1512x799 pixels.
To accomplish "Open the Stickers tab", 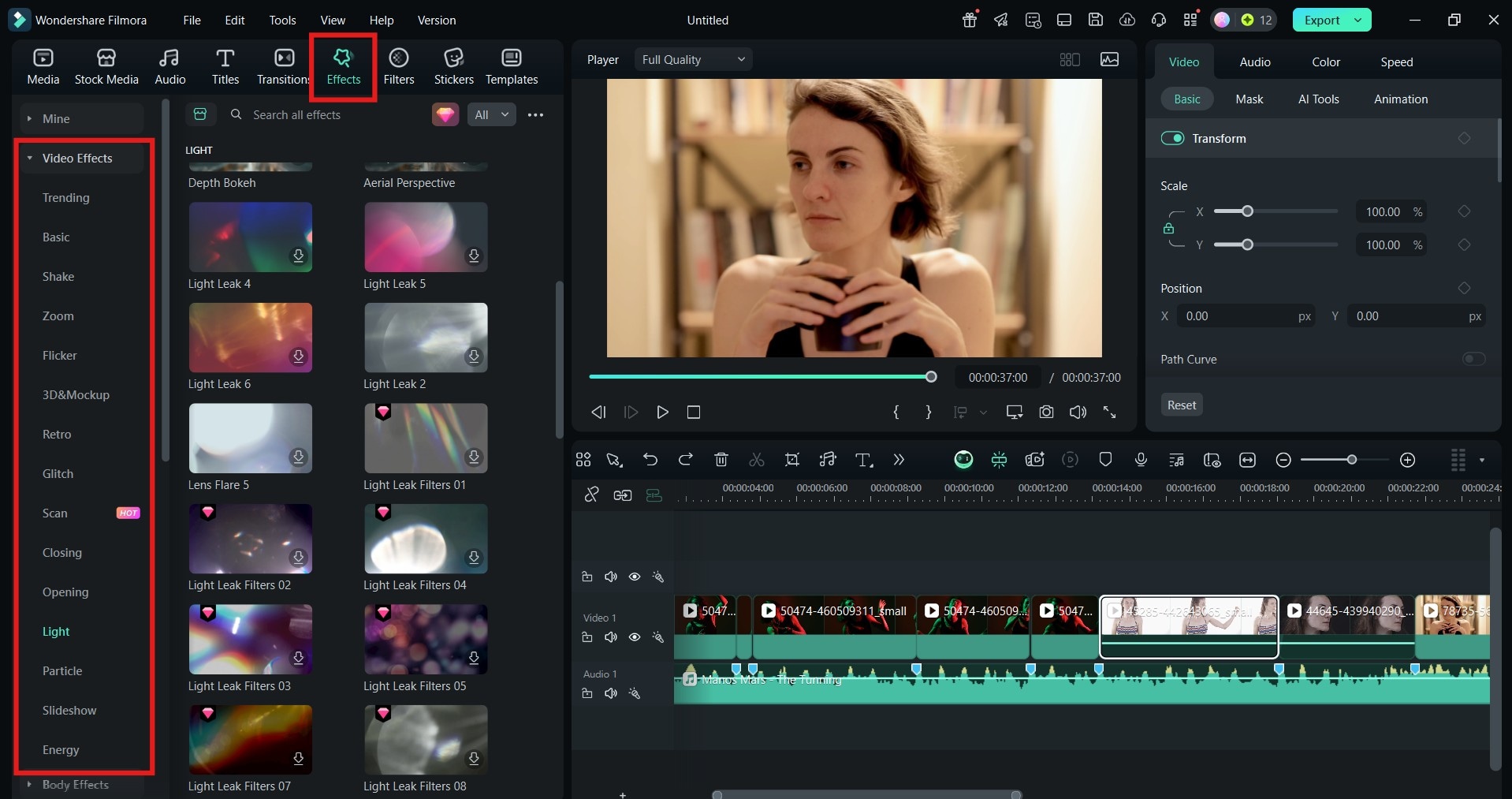I will point(454,66).
